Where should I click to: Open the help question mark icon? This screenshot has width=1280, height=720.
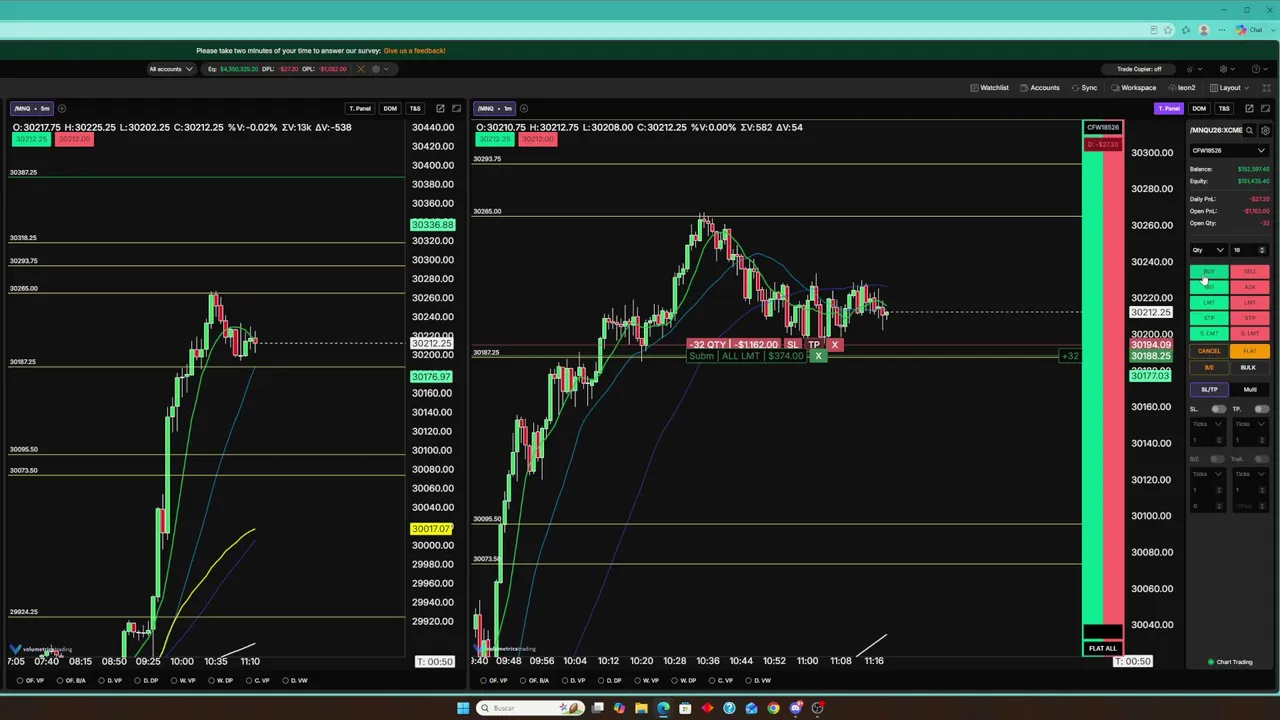point(1256,69)
